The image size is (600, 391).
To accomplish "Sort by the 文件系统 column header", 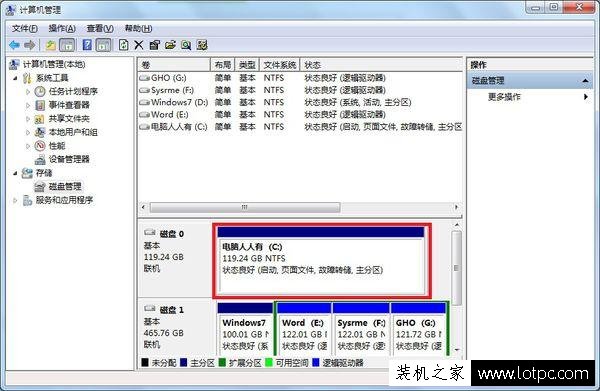I will (280, 65).
